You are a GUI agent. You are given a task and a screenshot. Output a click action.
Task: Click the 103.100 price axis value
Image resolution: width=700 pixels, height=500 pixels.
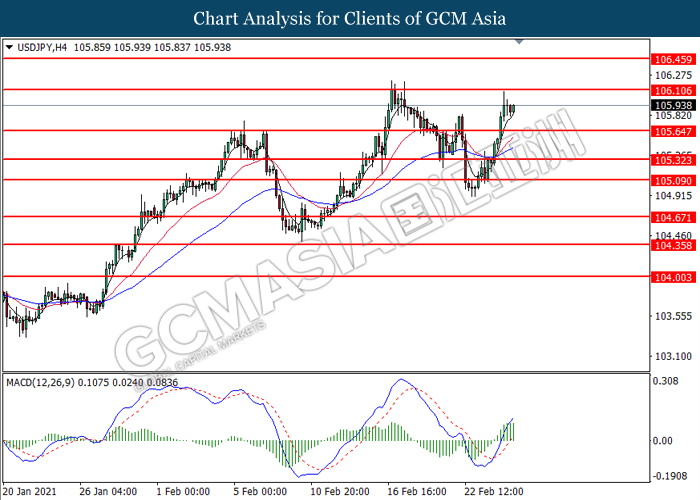(673, 356)
